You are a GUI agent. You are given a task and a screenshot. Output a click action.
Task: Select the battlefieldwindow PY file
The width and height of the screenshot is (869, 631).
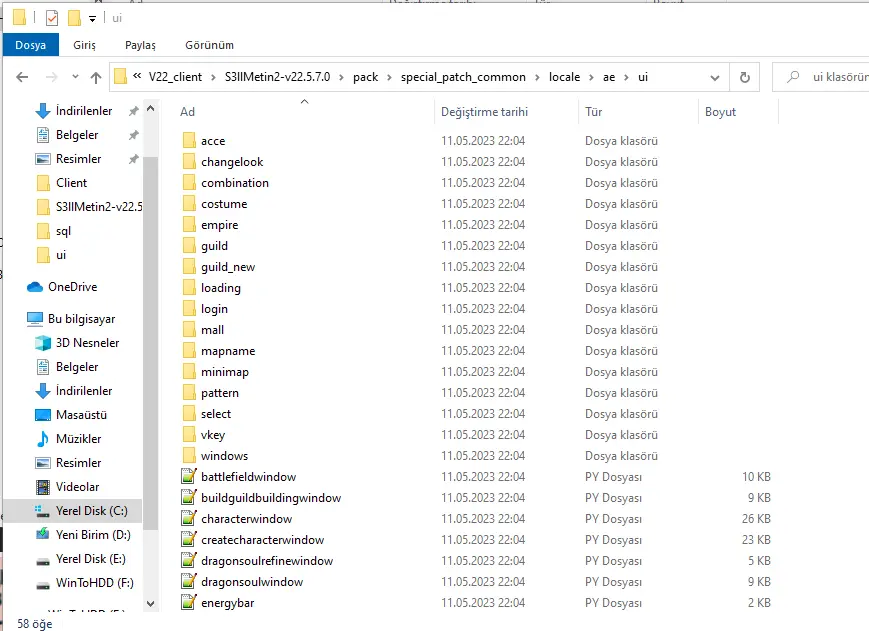pos(248,477)
